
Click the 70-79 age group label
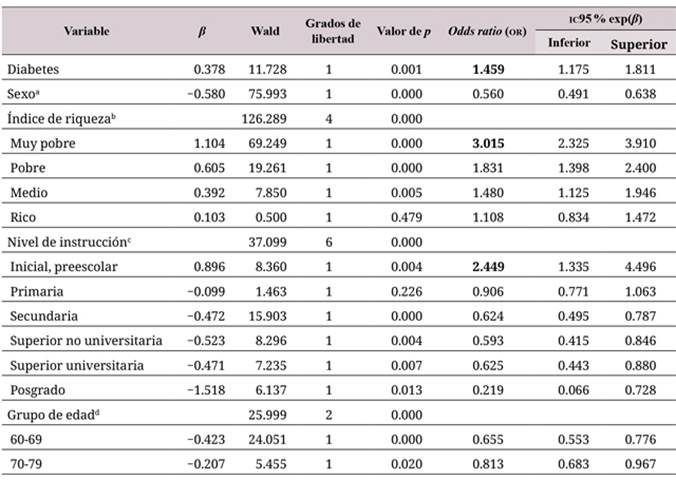pos(27,462)
